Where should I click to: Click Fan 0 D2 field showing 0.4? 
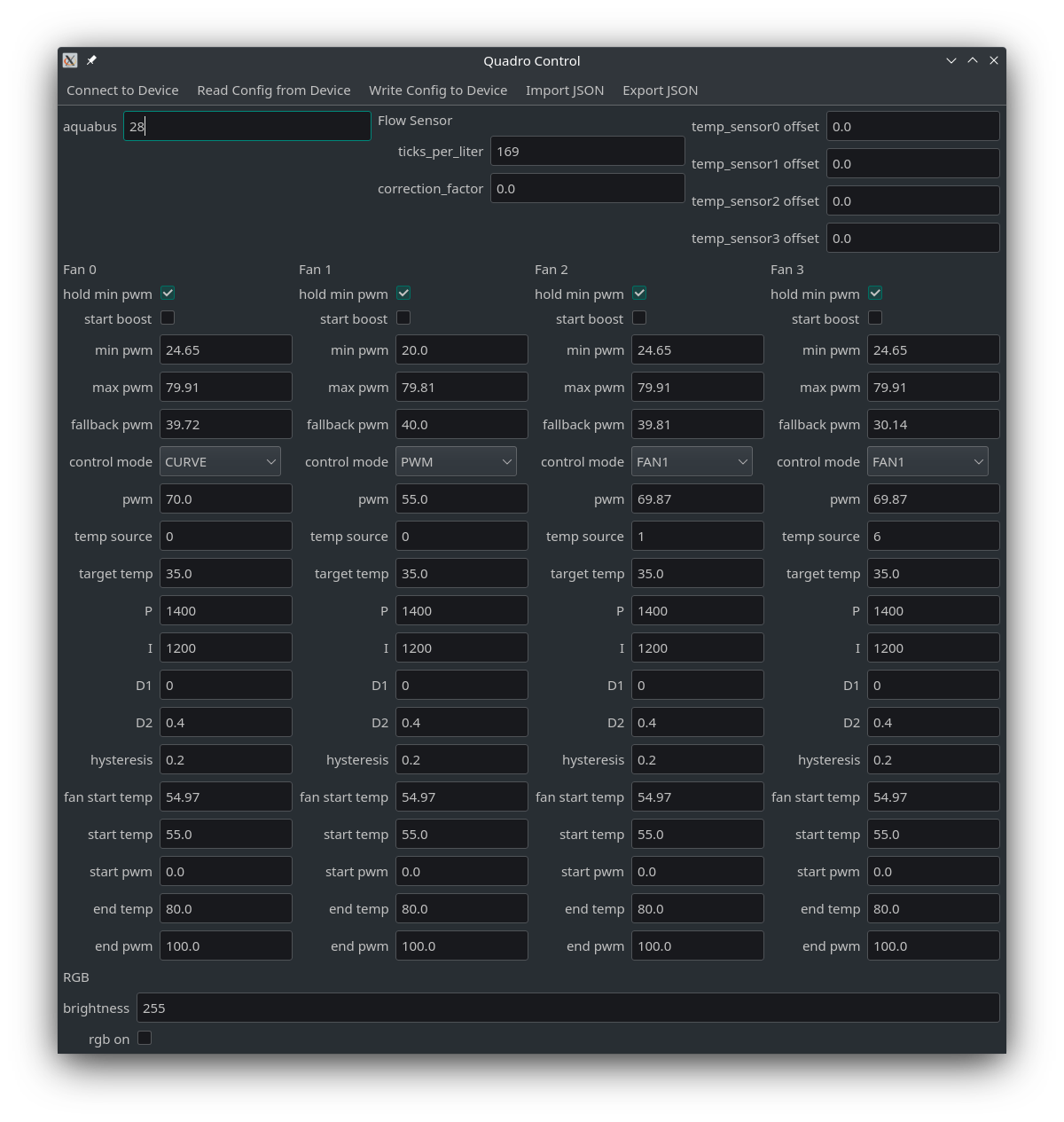pos(226,722)
